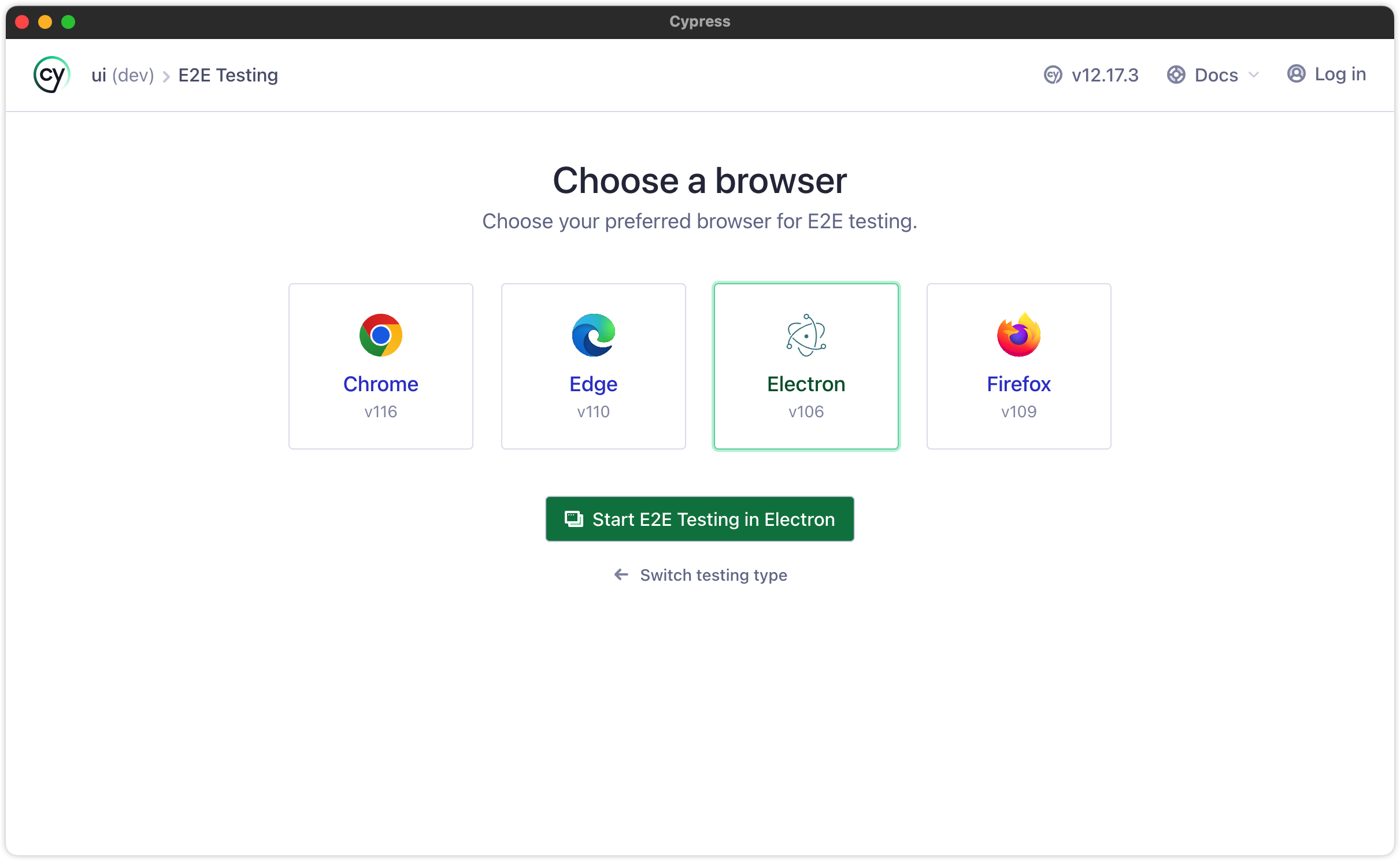Image resolution: width=1400 pixels, height=861 pixels.
Task: Click the Docs lifebuoy icon
Action: (1176, 75)
